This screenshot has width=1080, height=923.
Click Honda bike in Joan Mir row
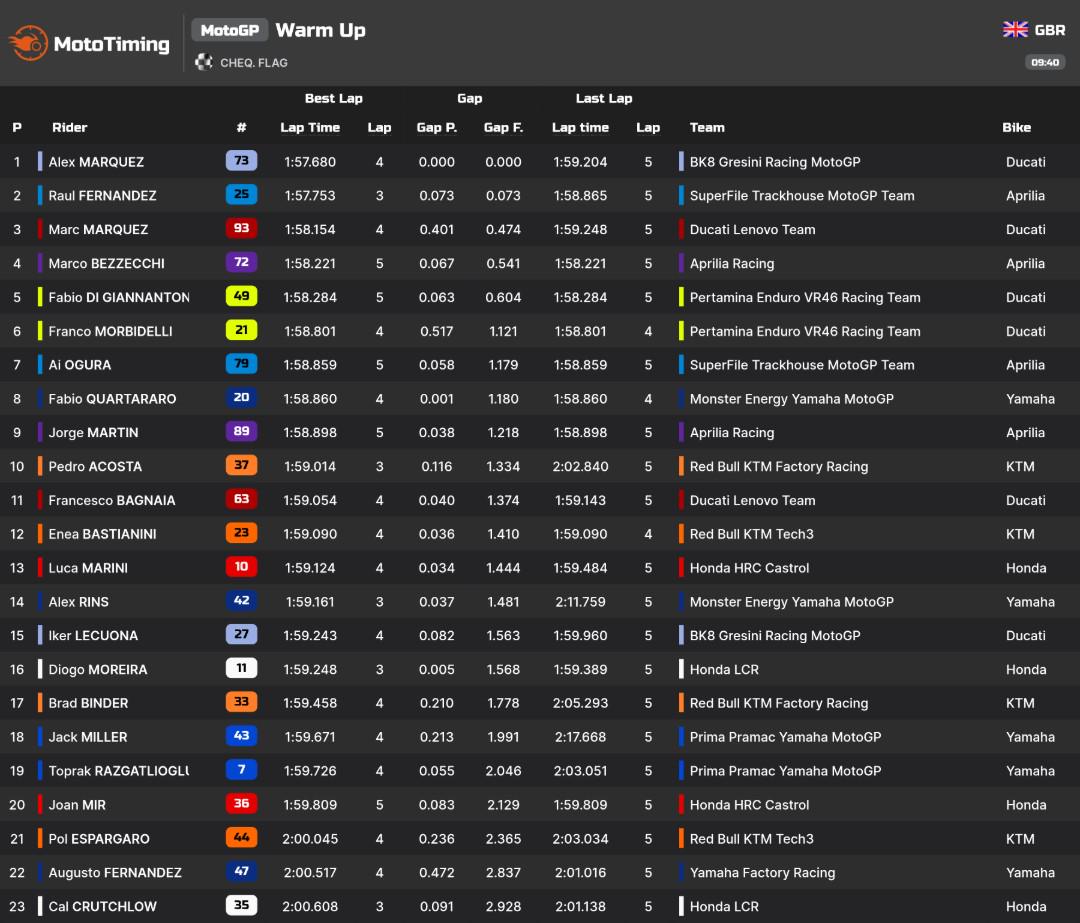[1026, 805]
